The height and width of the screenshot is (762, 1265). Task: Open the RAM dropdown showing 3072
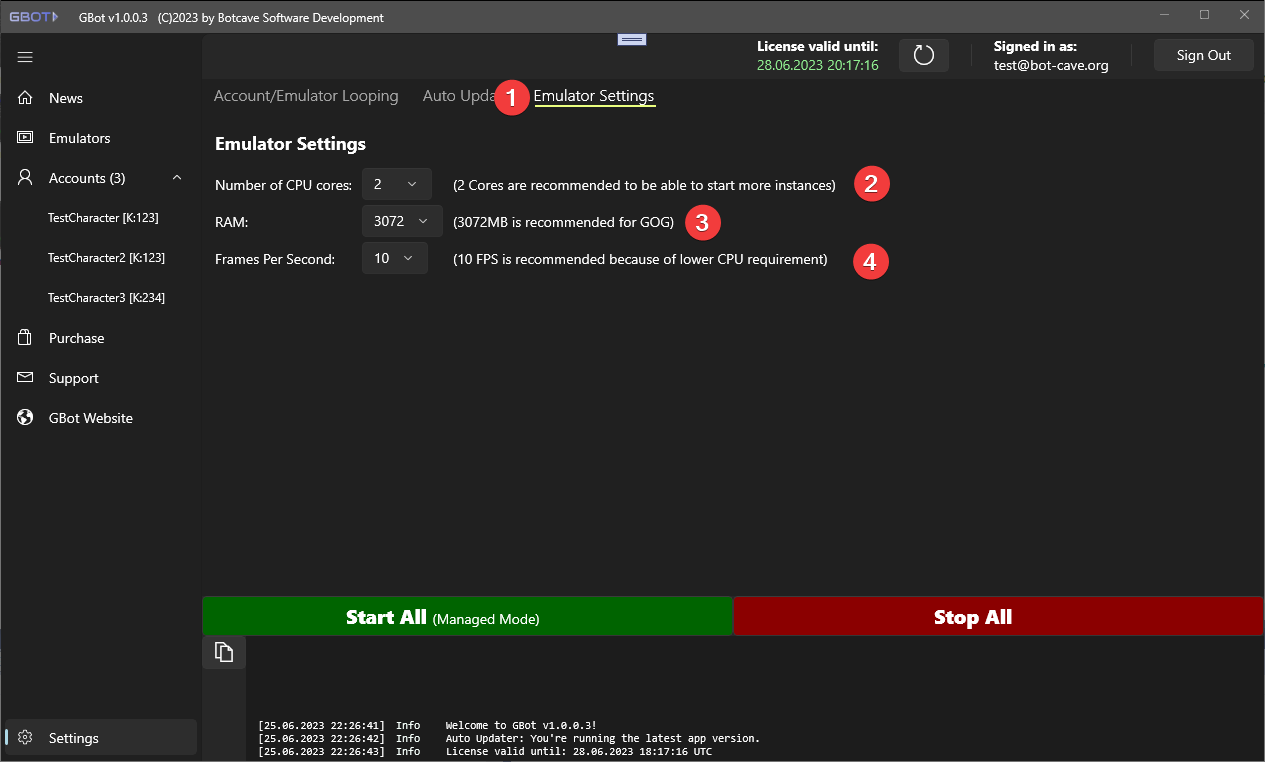(x=401, y=221)
